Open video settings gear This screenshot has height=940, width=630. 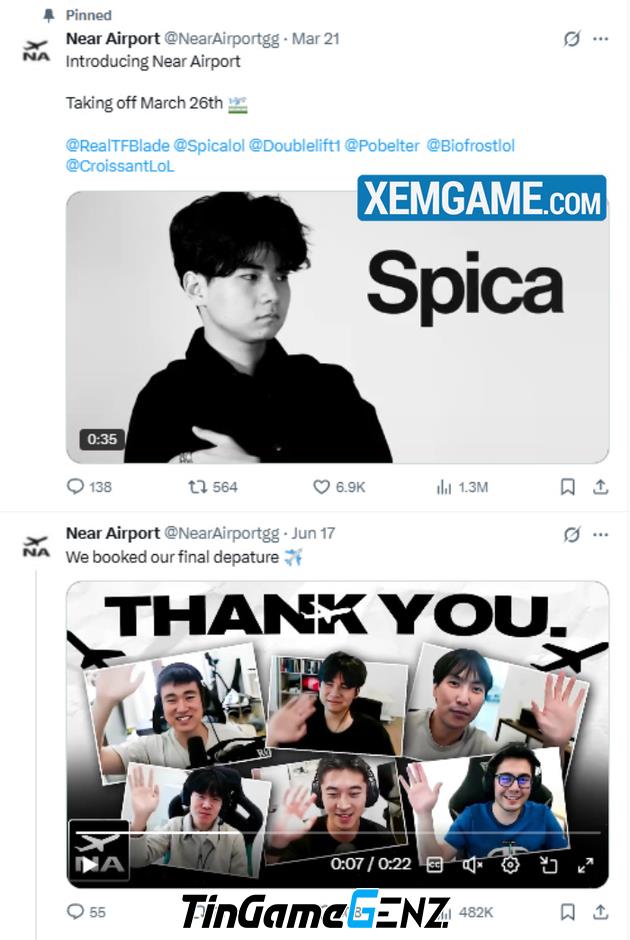(x=510, y=864)
